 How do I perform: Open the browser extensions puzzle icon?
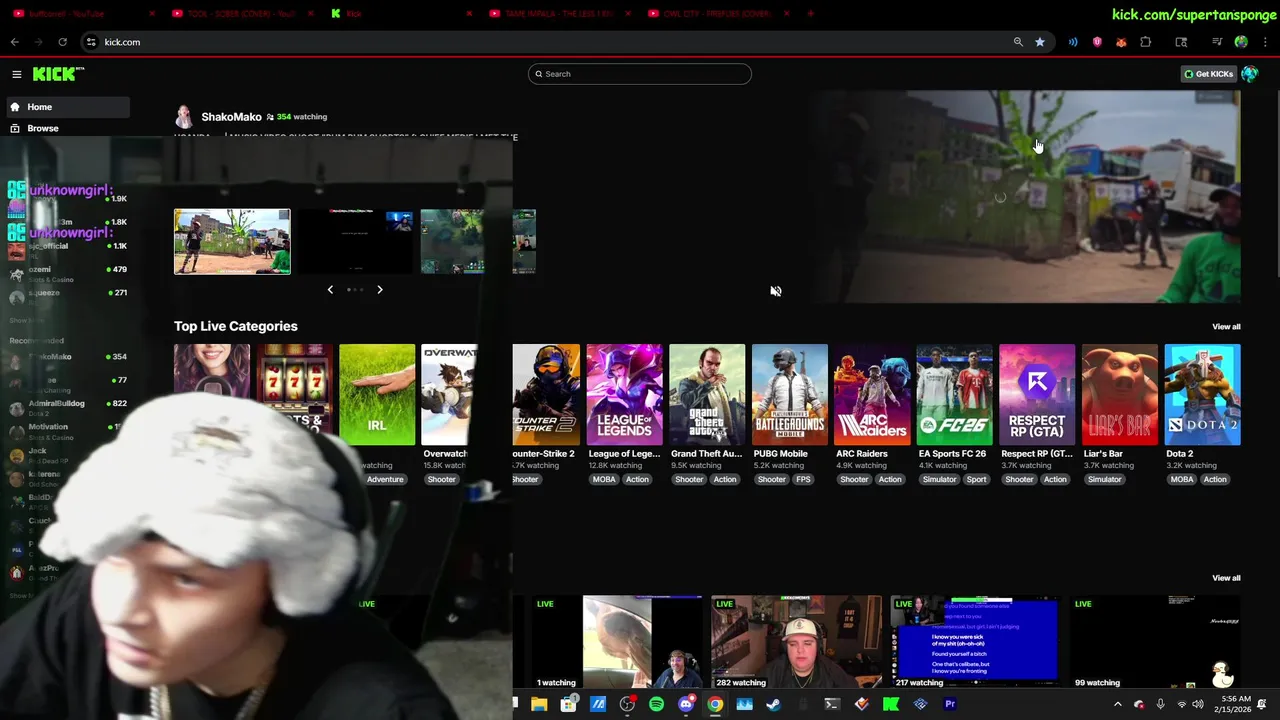pyautogui.click(x=1146, y=42)
